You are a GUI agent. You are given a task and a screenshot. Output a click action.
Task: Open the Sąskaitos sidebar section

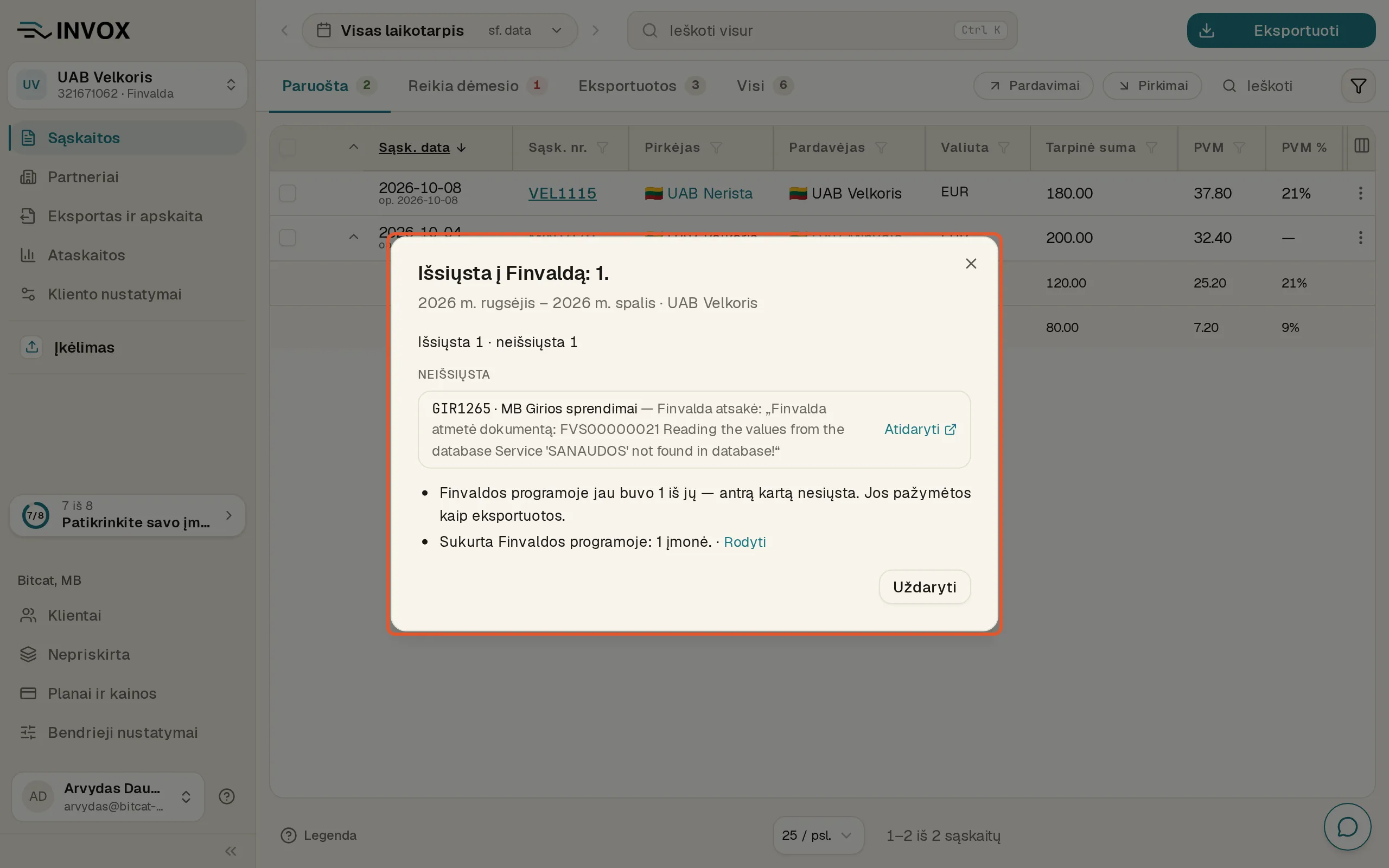click(x=127, y=138)
